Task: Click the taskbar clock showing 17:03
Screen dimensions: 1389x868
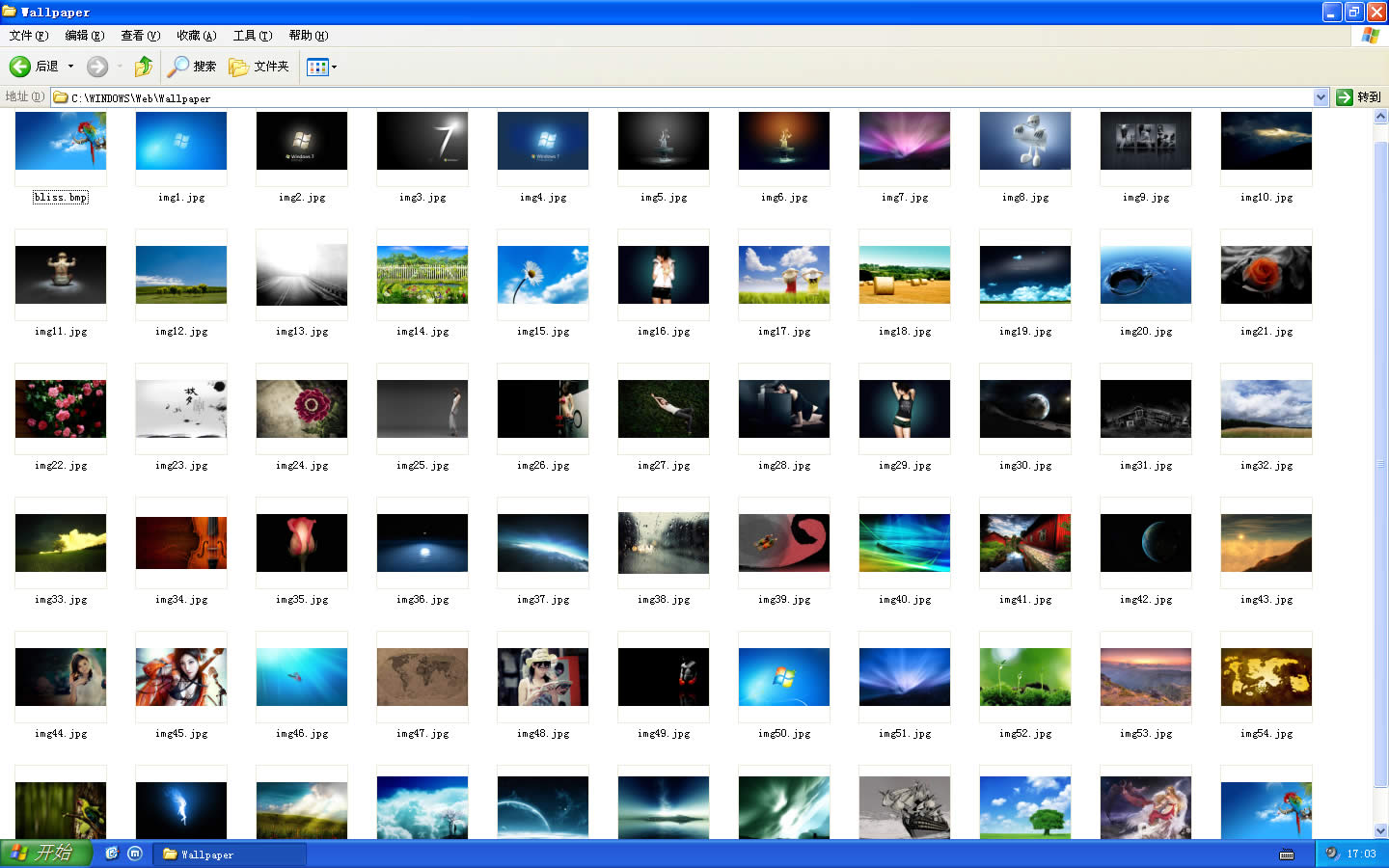Action: pos(1361,854)
